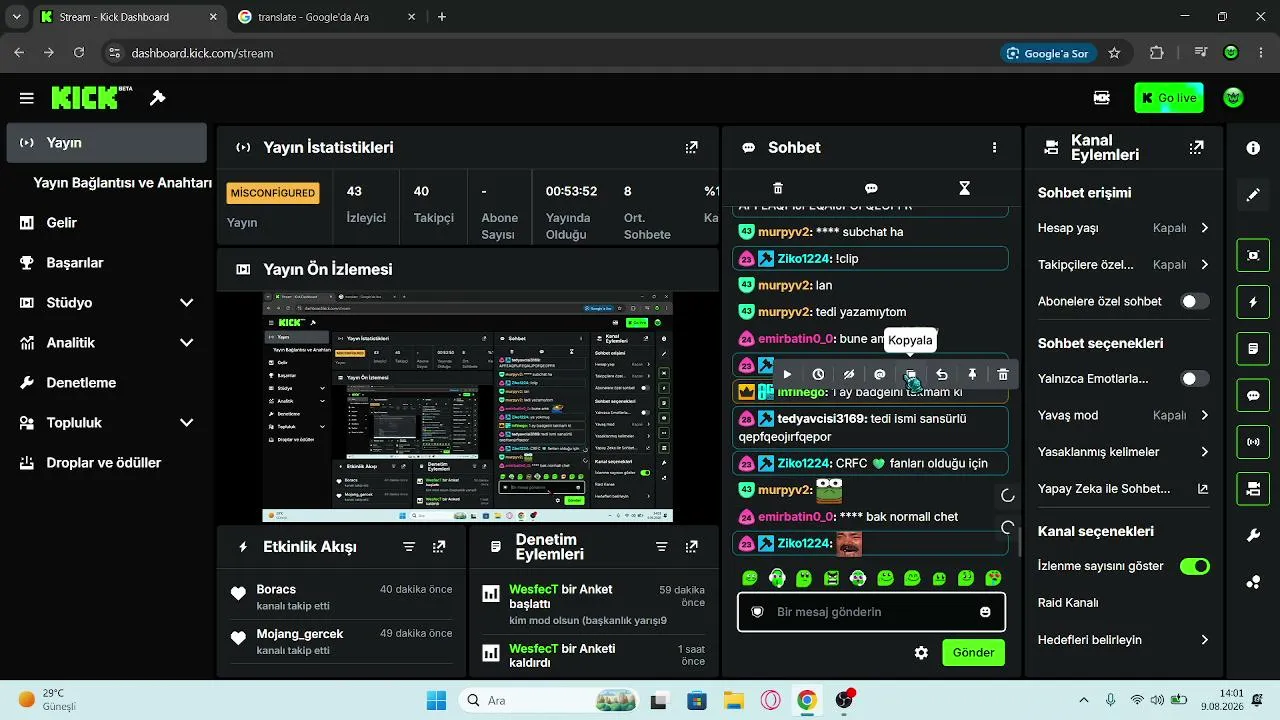Toggle the broadcast stats panel button in right rail
The height and width of the screenshot is (720, 1280).
tap(1253, 442)
